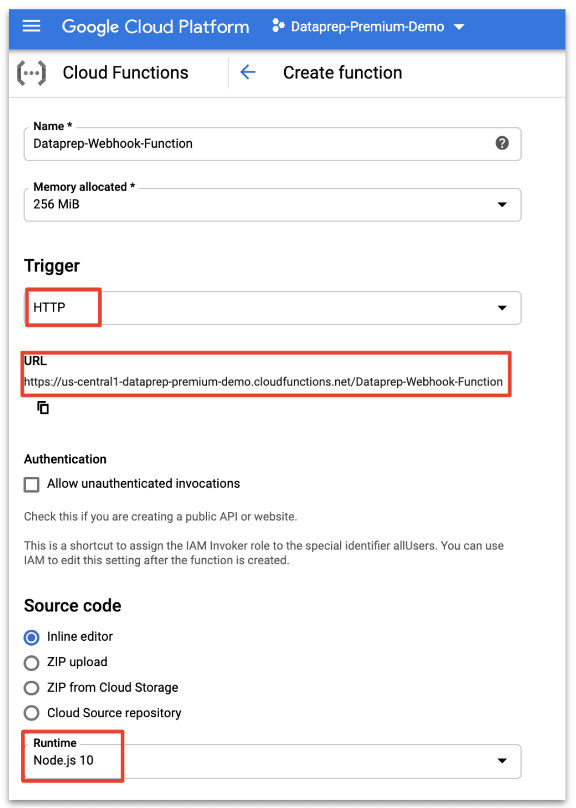
Task: Open the help tooltip on the Name field
Action: click(503, 144)
